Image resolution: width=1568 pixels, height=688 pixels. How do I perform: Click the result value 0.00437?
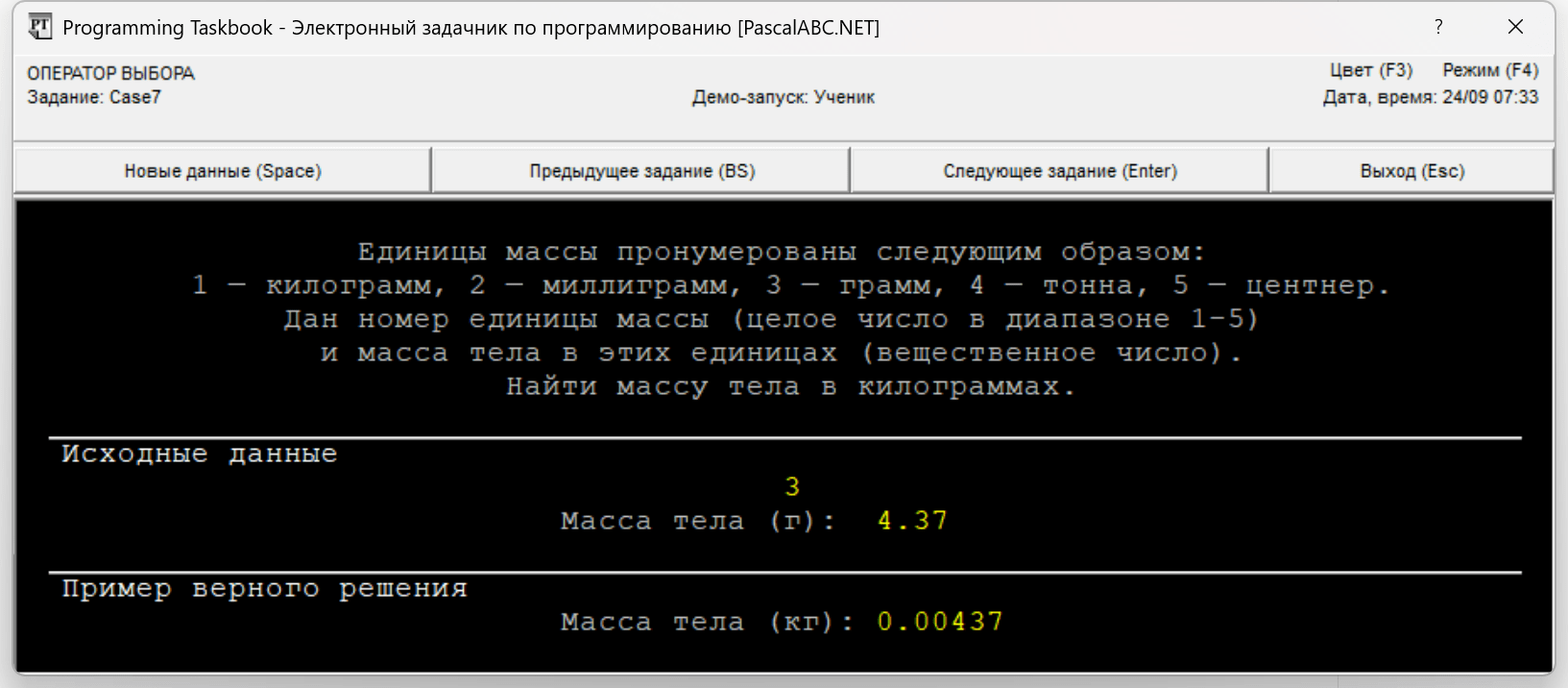coord(939,622)
